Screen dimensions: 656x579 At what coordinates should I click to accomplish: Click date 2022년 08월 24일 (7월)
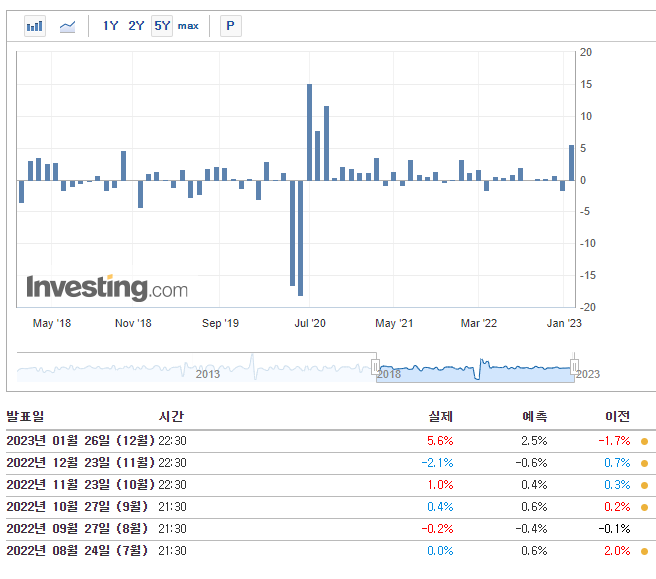point(77,551)
